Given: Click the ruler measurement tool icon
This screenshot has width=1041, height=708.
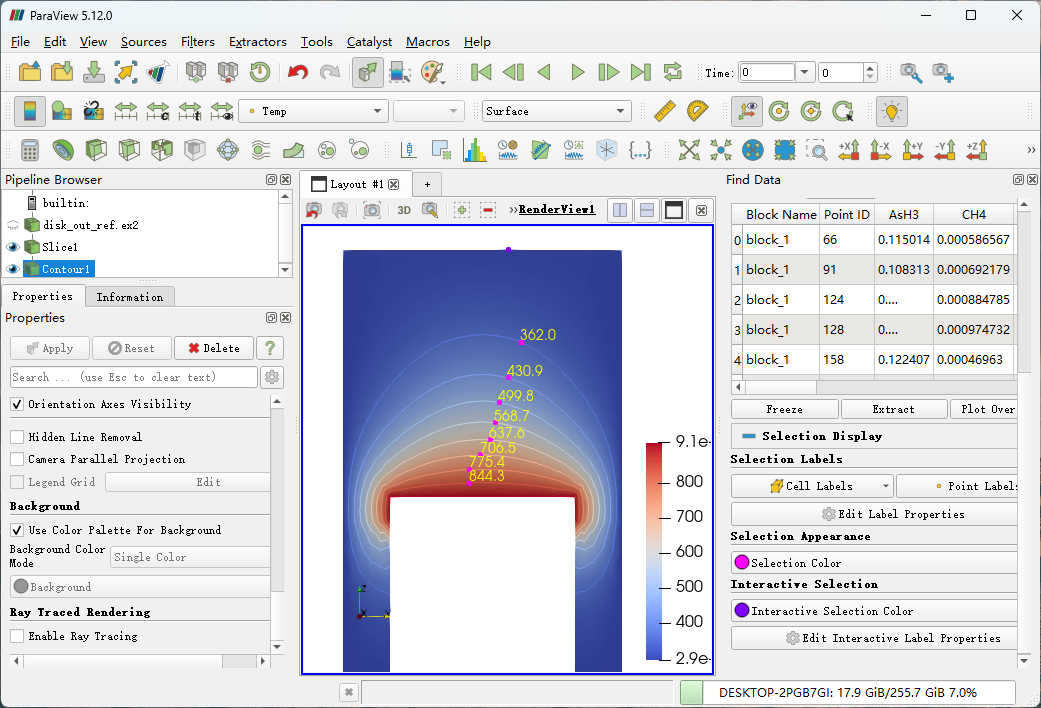Looking at the screenshot, I should 665,111.
